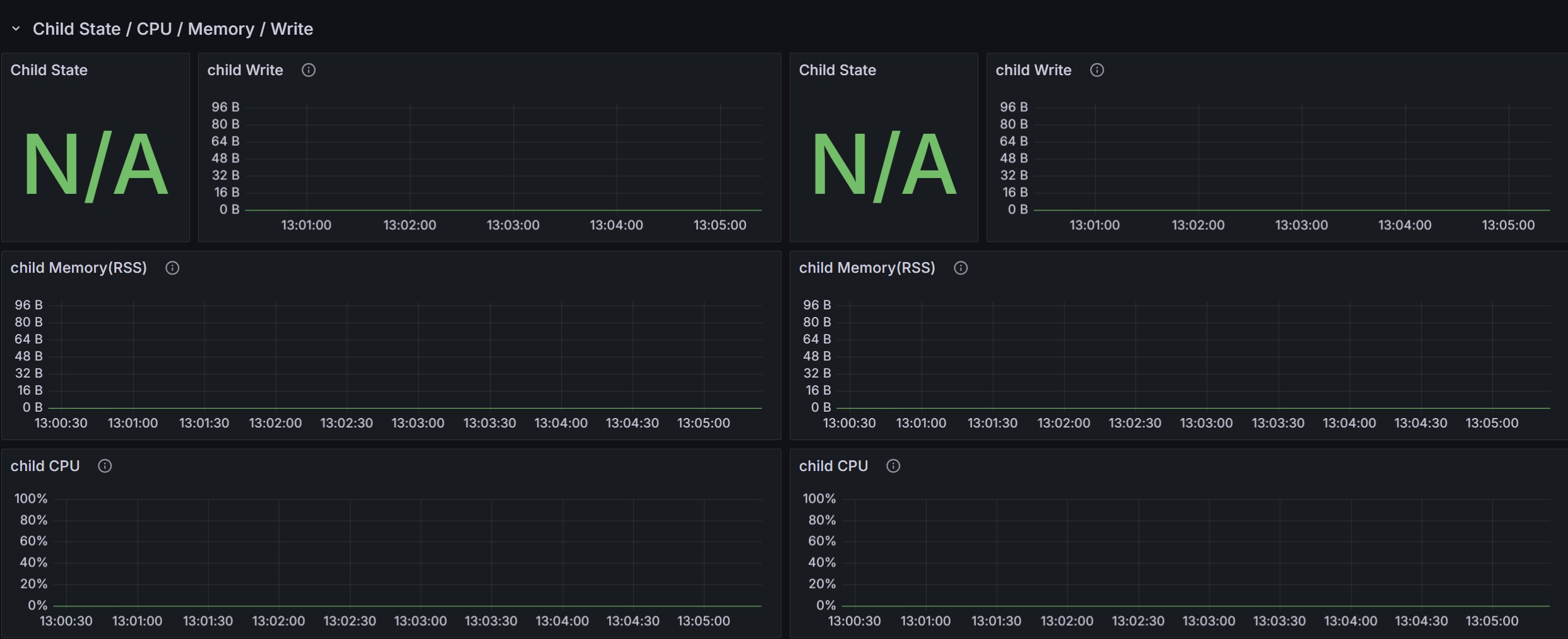Click the row title Child State / CPU / Memory / Write
1568x639 pixels.
pyautogui.click(x=172, y=29)
